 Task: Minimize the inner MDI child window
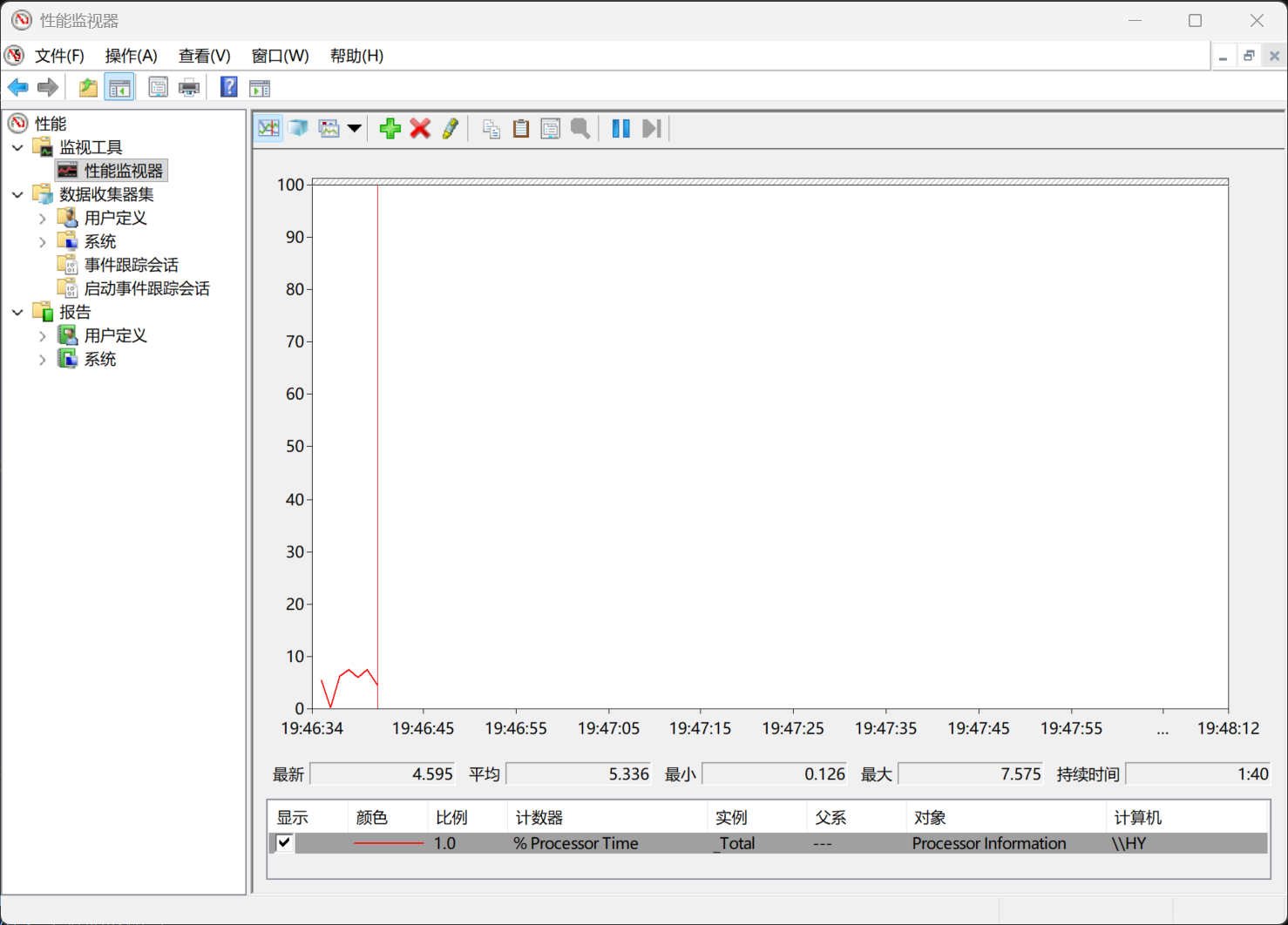1224,56
